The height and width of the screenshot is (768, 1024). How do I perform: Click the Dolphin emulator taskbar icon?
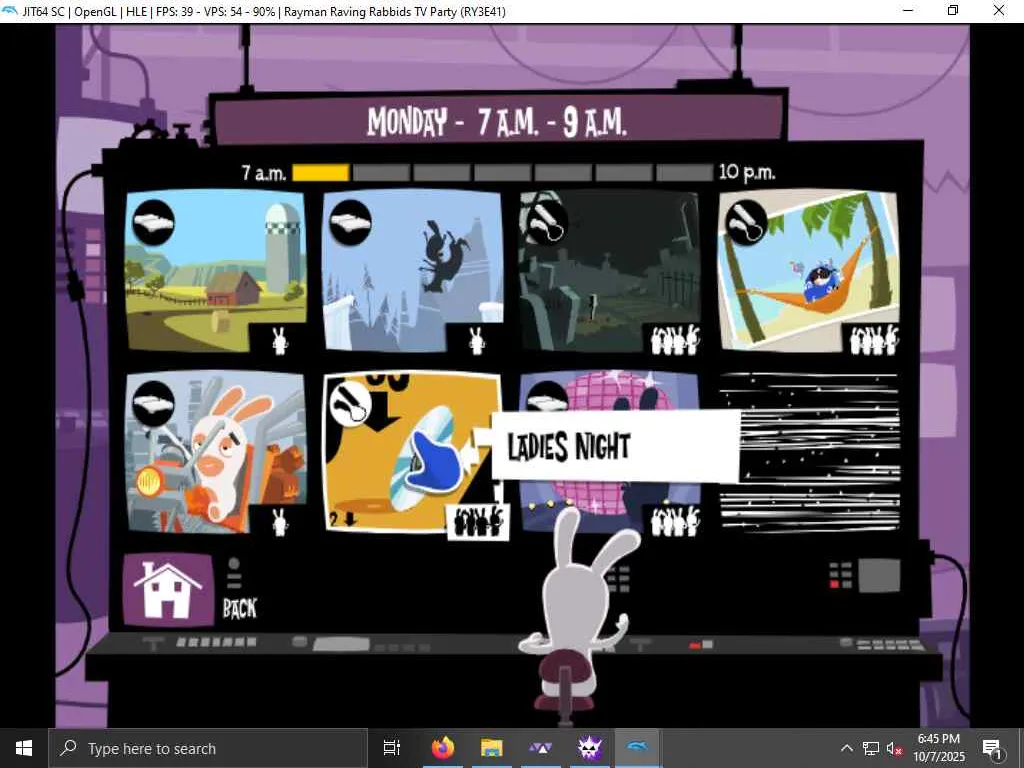(637, 748)
